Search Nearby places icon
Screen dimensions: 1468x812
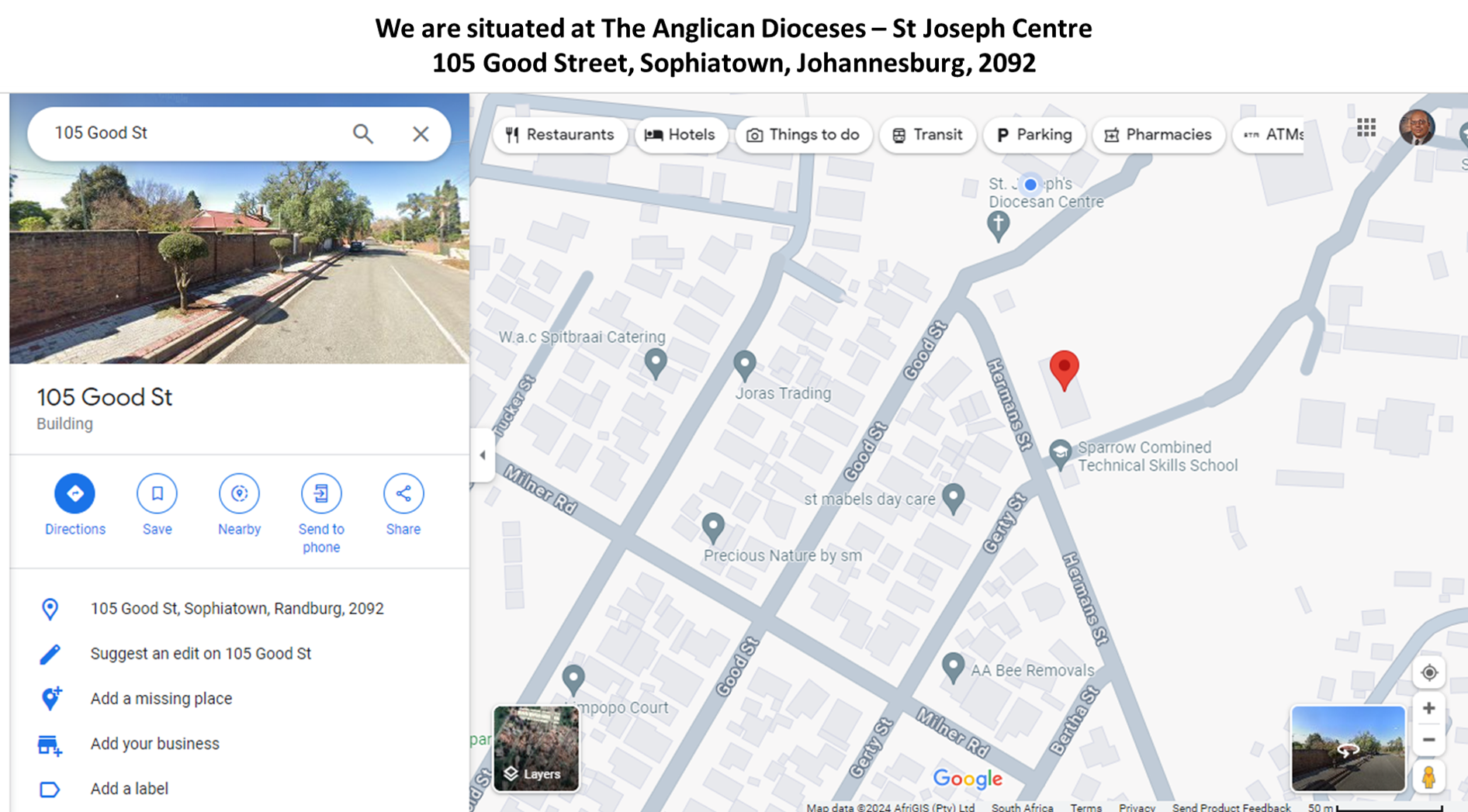click(239, 493)
